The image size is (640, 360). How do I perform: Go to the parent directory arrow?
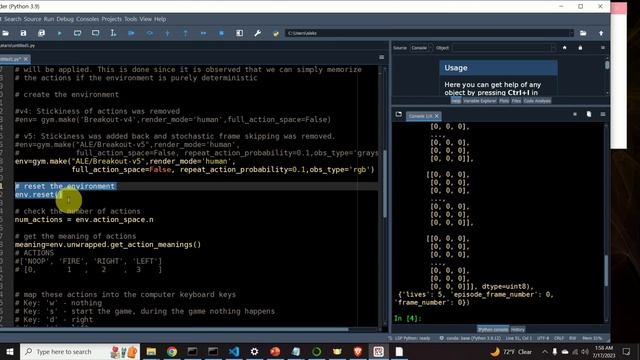pos(601,33)
